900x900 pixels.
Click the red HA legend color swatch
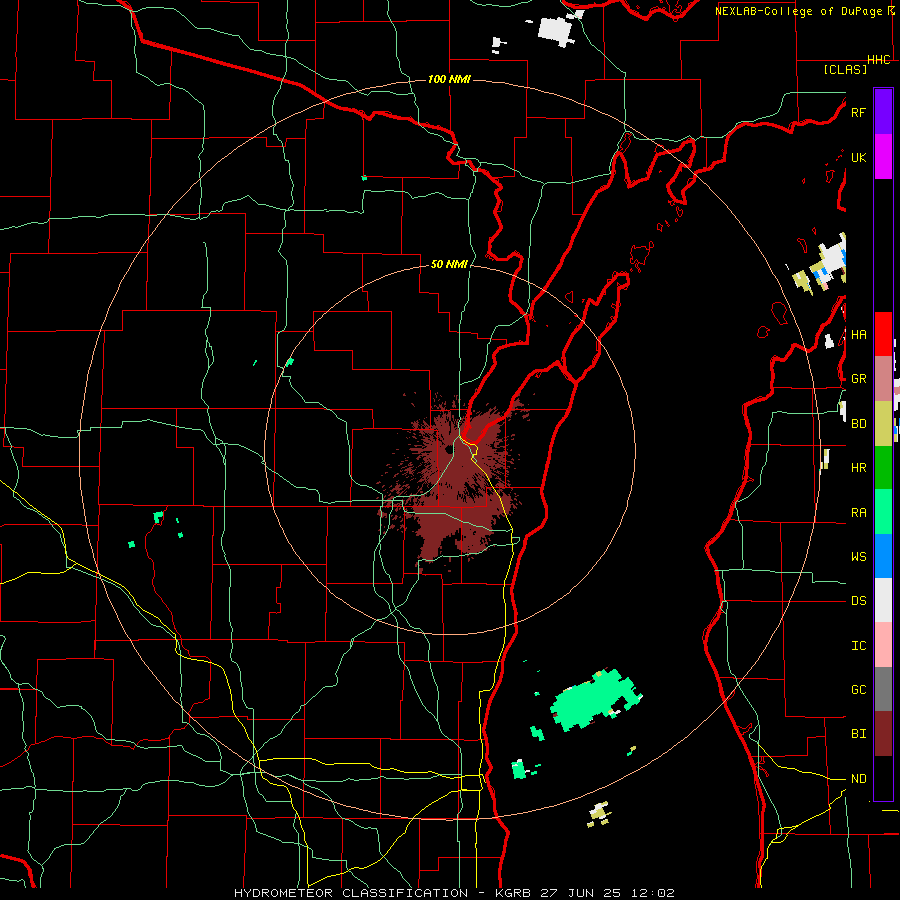(883, 334)
